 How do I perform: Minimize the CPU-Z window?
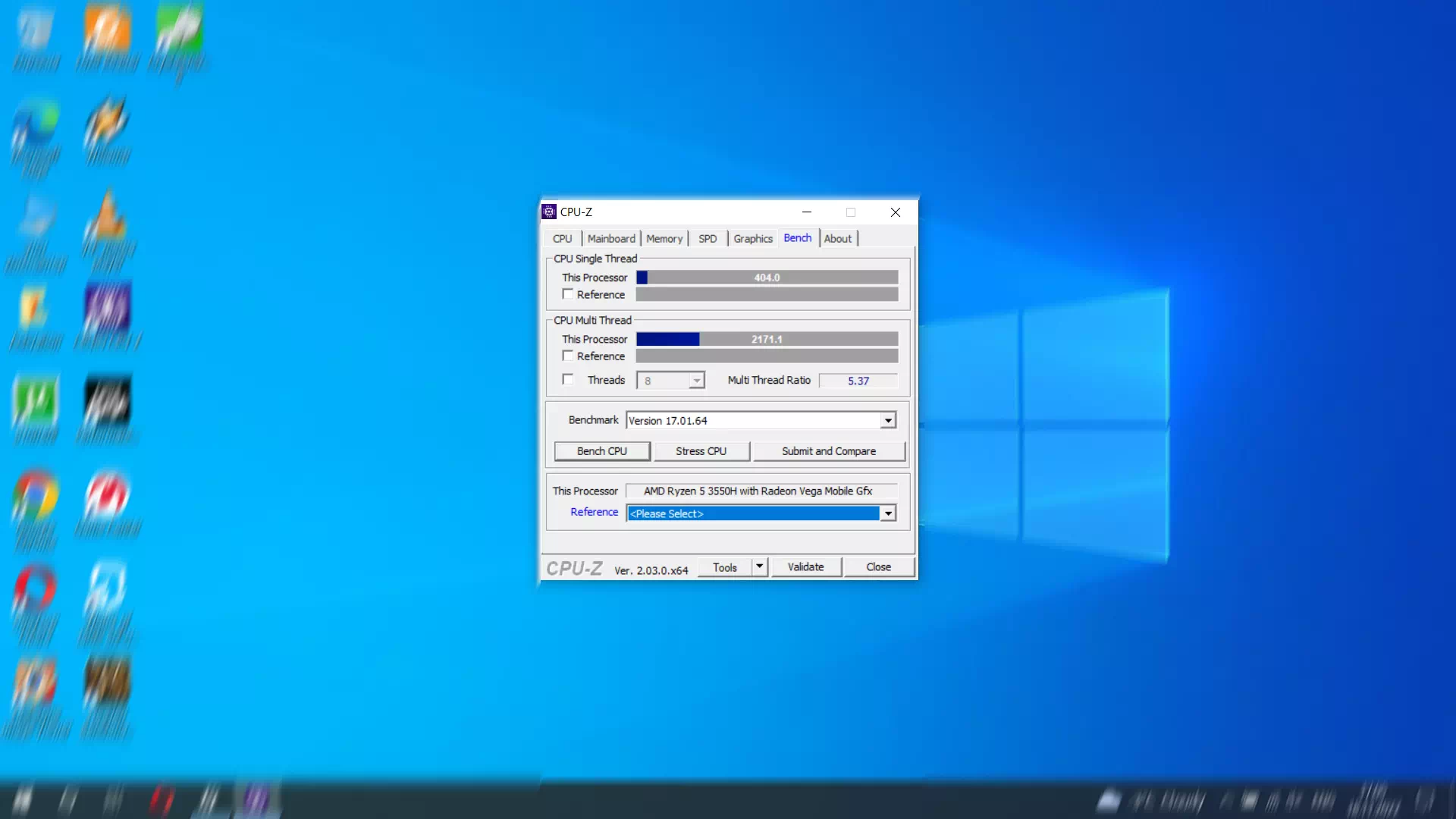point(807,212)
